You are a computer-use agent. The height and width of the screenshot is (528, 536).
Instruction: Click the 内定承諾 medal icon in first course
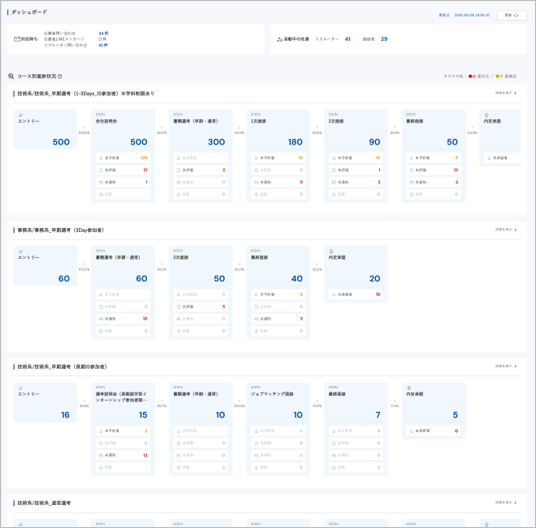coord(486,115)
